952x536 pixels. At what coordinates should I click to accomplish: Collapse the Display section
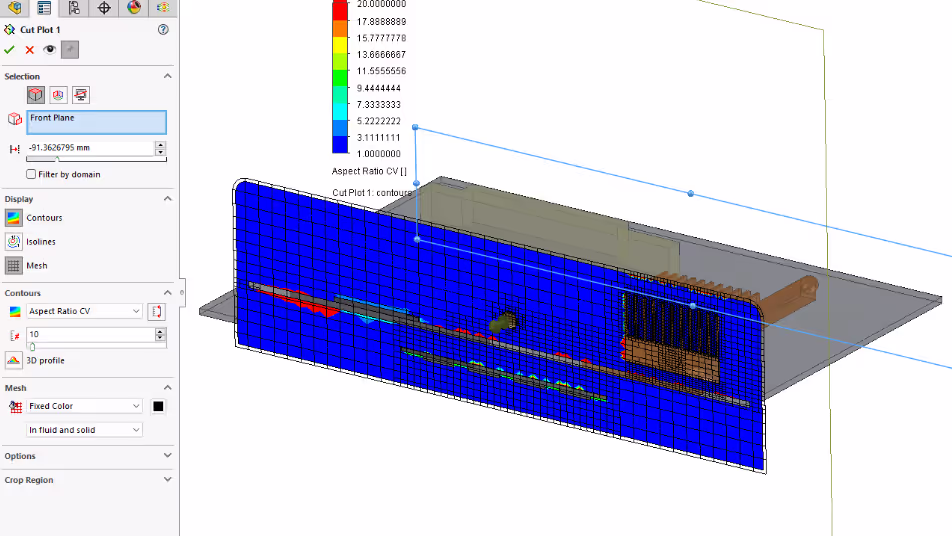coord(168,198)
